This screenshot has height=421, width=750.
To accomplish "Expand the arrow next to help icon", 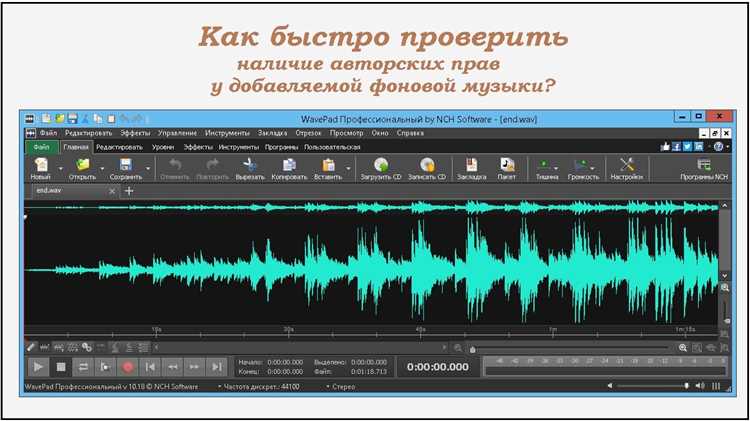I will click(x=728, y=147).
